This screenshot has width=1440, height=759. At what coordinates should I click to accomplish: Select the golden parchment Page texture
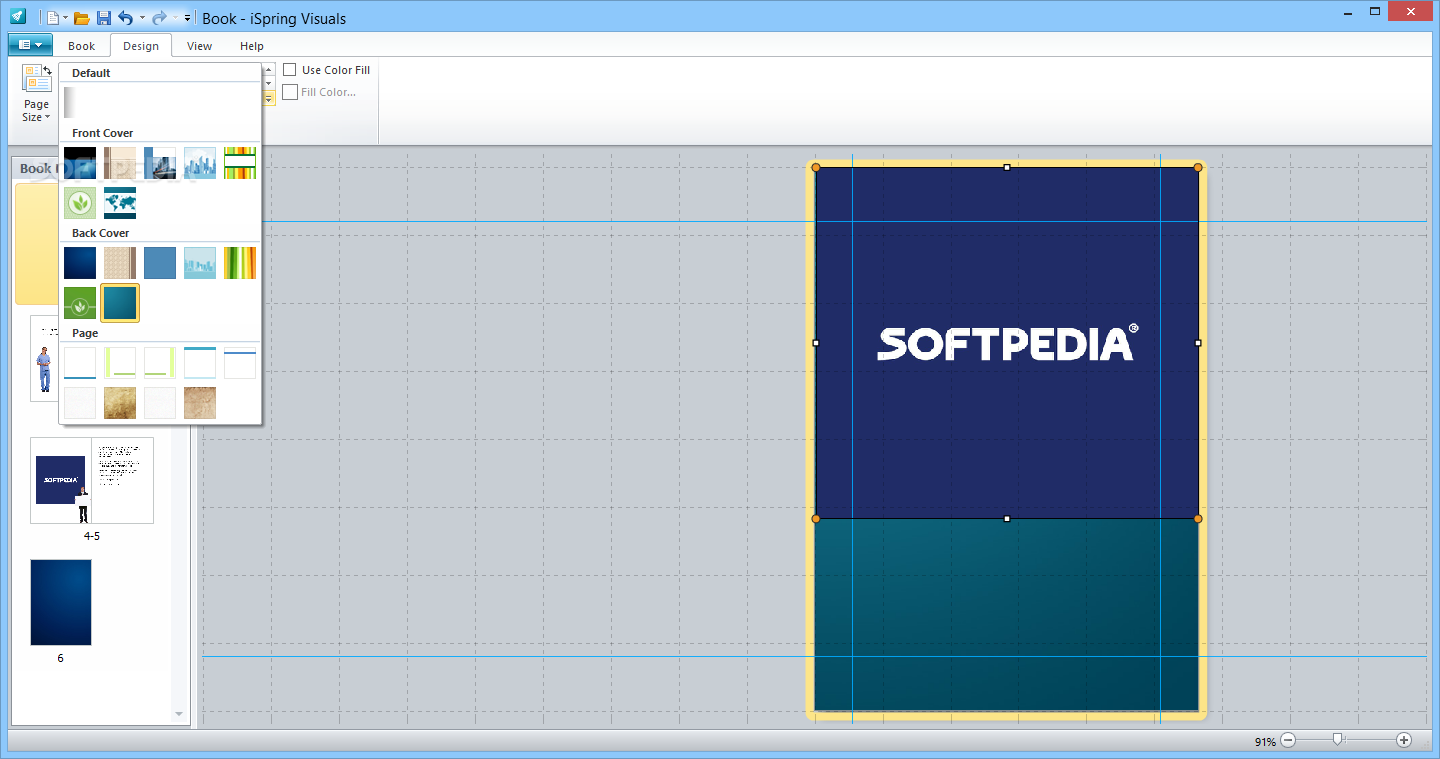point(120,403)
